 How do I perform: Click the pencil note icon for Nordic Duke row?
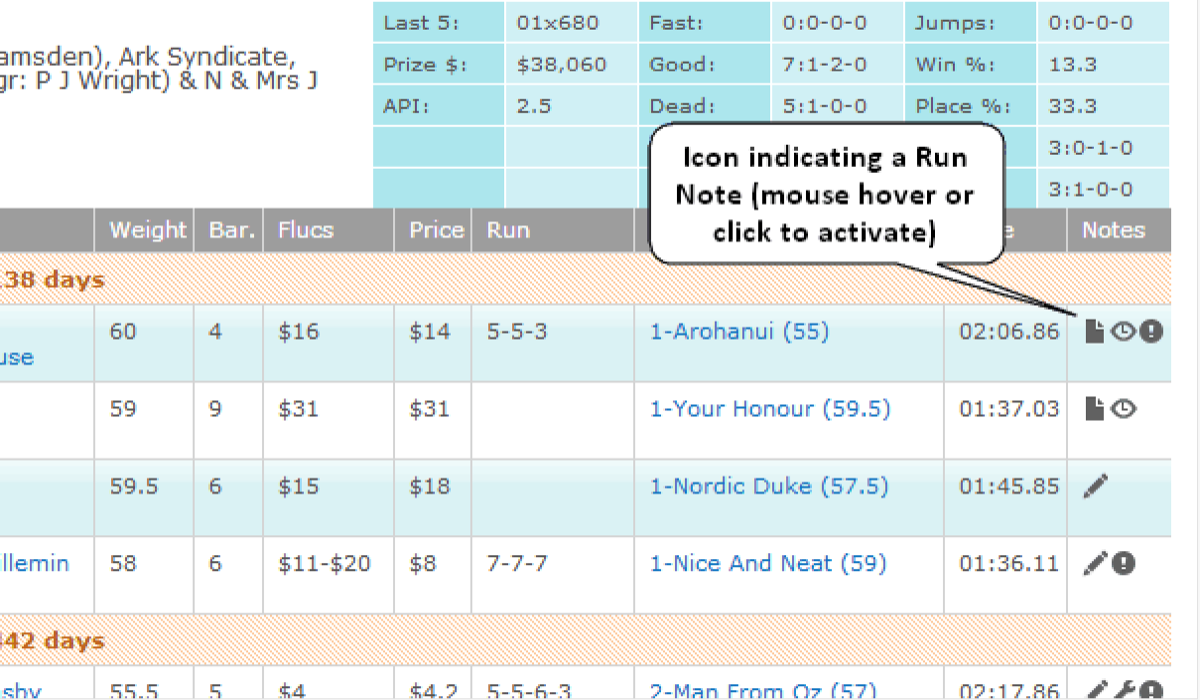coord(1097,486)
